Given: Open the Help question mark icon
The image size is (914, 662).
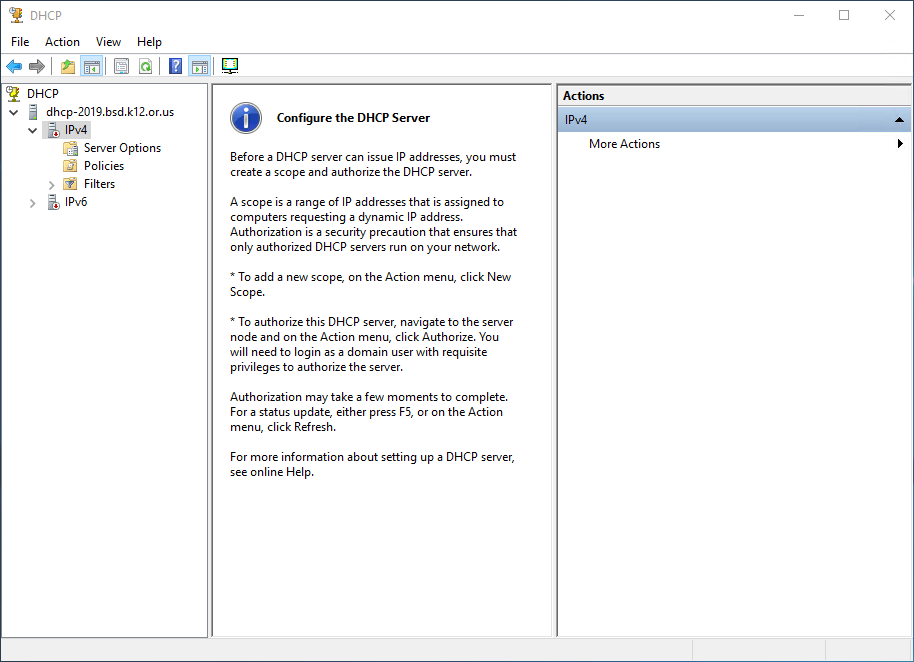Looking at the screenshot, I should point(175,66).
